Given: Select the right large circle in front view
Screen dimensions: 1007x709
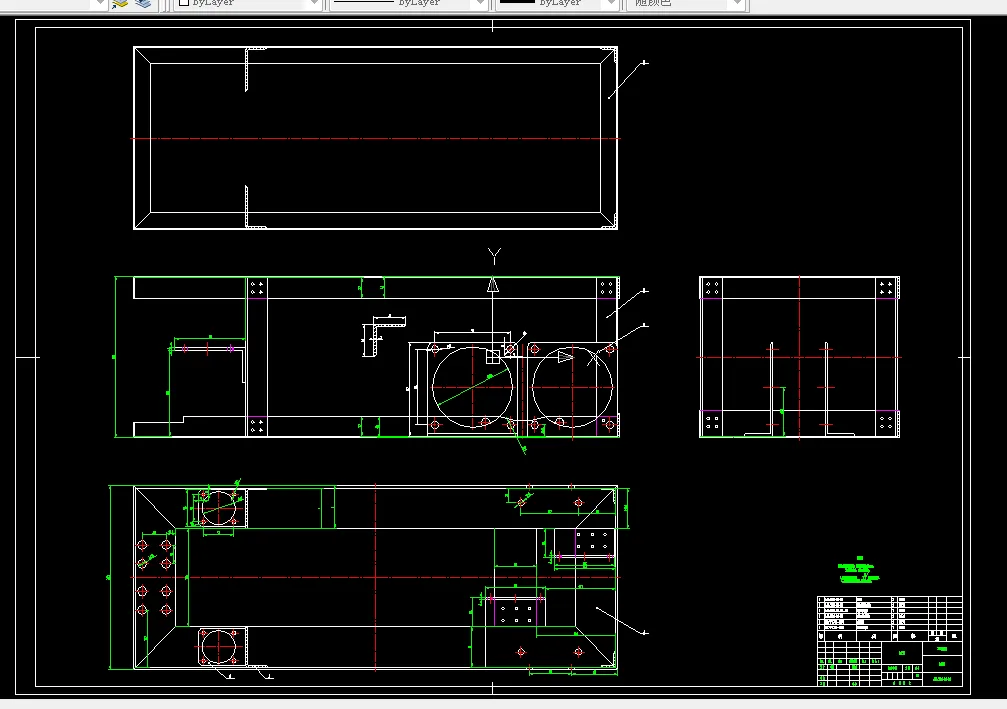Looking at the screenshot, I should coord(572,387).
